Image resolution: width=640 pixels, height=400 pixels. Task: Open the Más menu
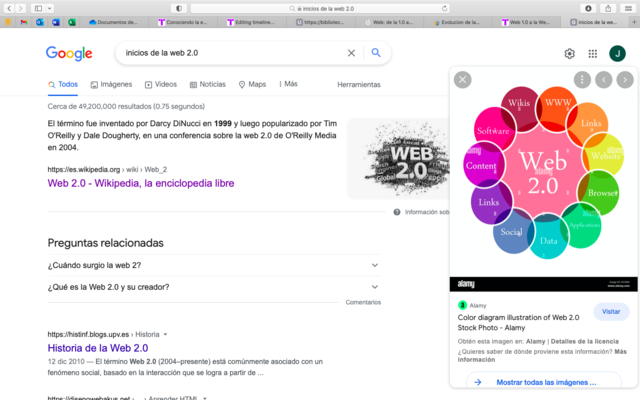(288, 84)
